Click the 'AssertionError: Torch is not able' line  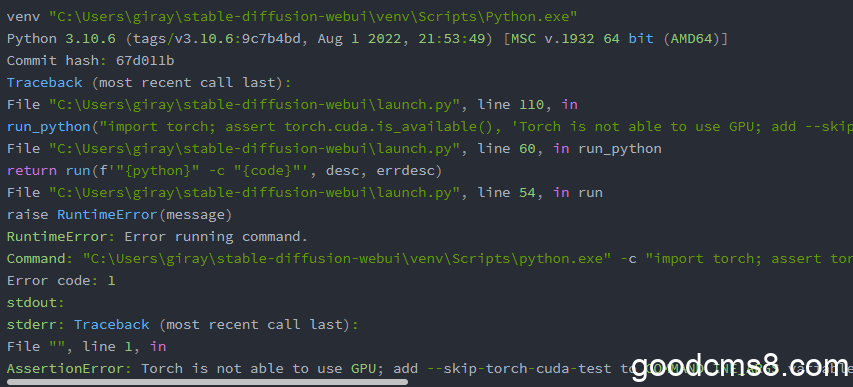[x=430, y=368]
